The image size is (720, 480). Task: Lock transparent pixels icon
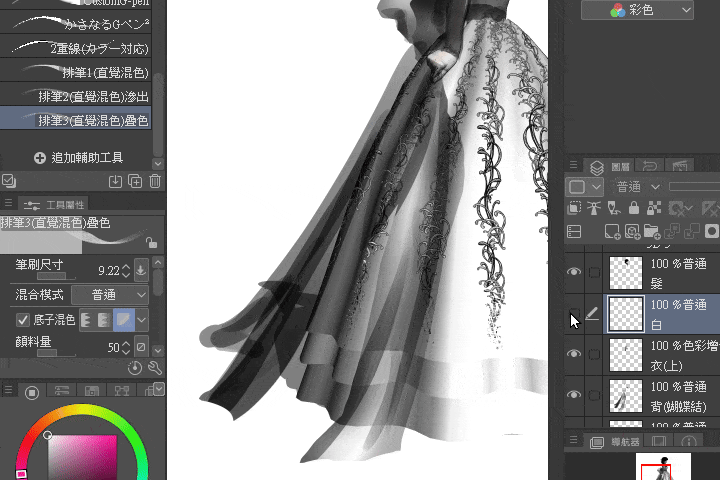654,209
